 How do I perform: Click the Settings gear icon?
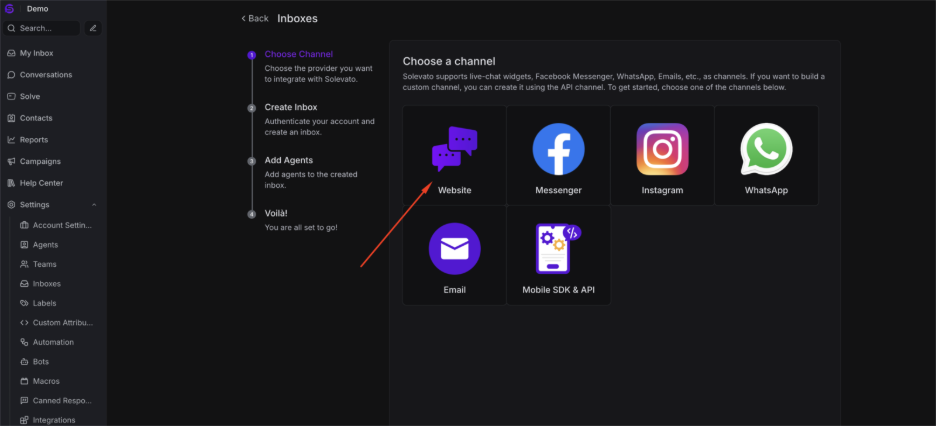point(11,205)
